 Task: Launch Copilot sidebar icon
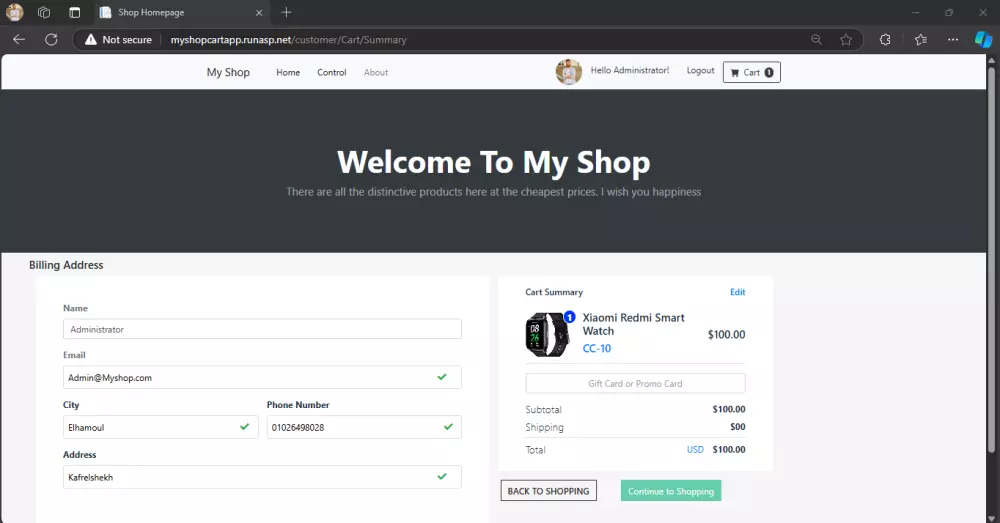pyautogui.click(x=983, y=40)
